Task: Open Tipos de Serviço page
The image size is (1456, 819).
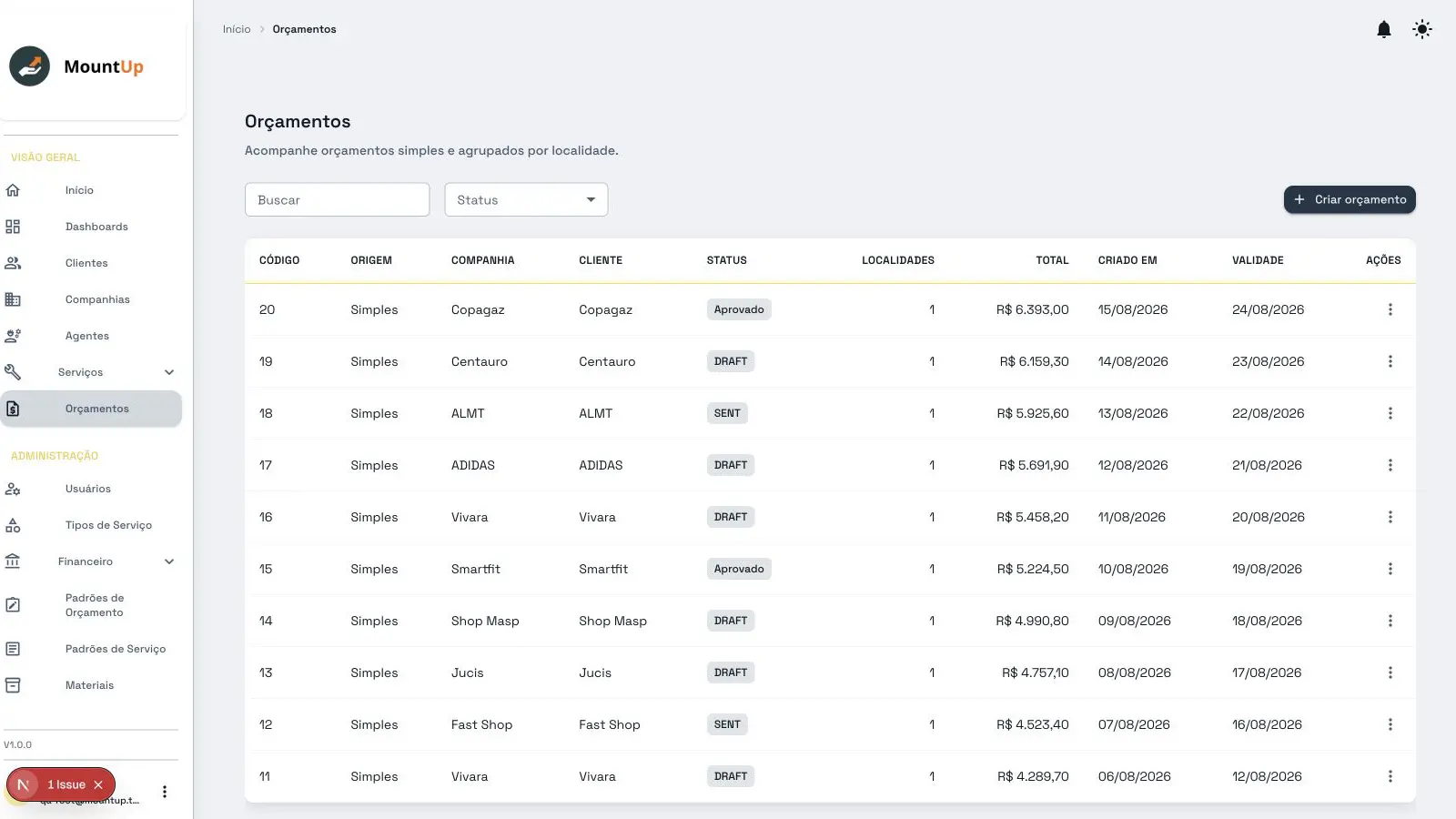Action: point(108,525)
